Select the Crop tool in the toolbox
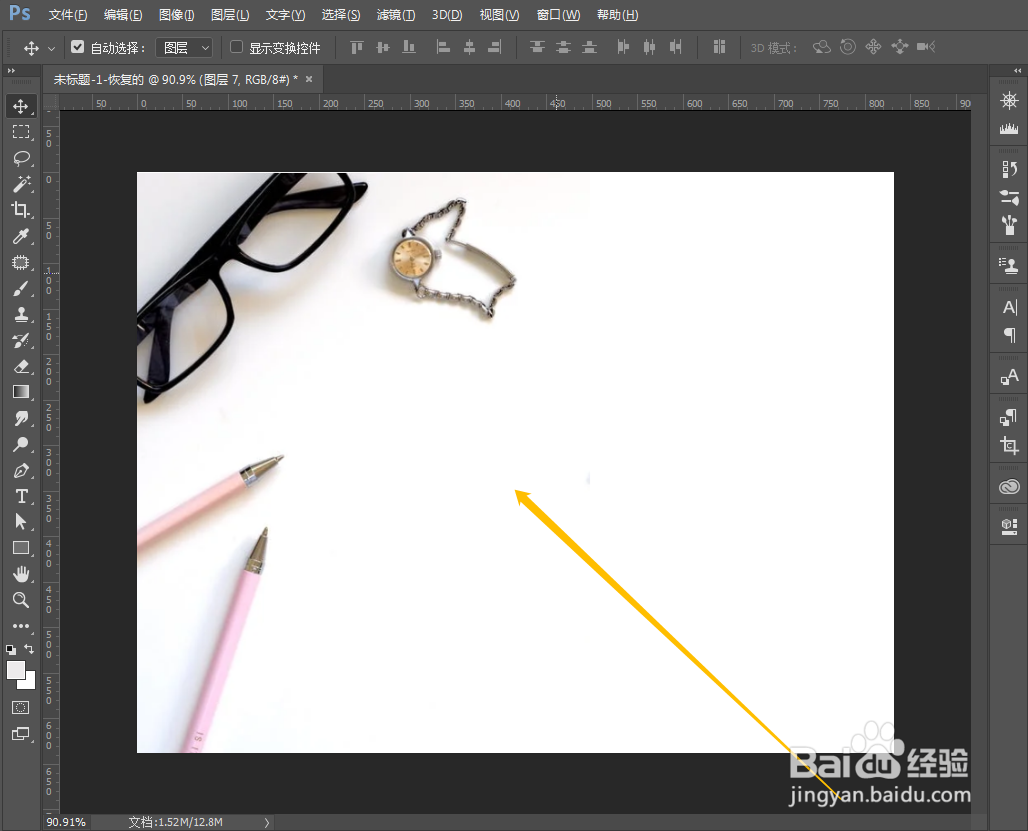The image size is (1028, 831). [x=21, y=210]
